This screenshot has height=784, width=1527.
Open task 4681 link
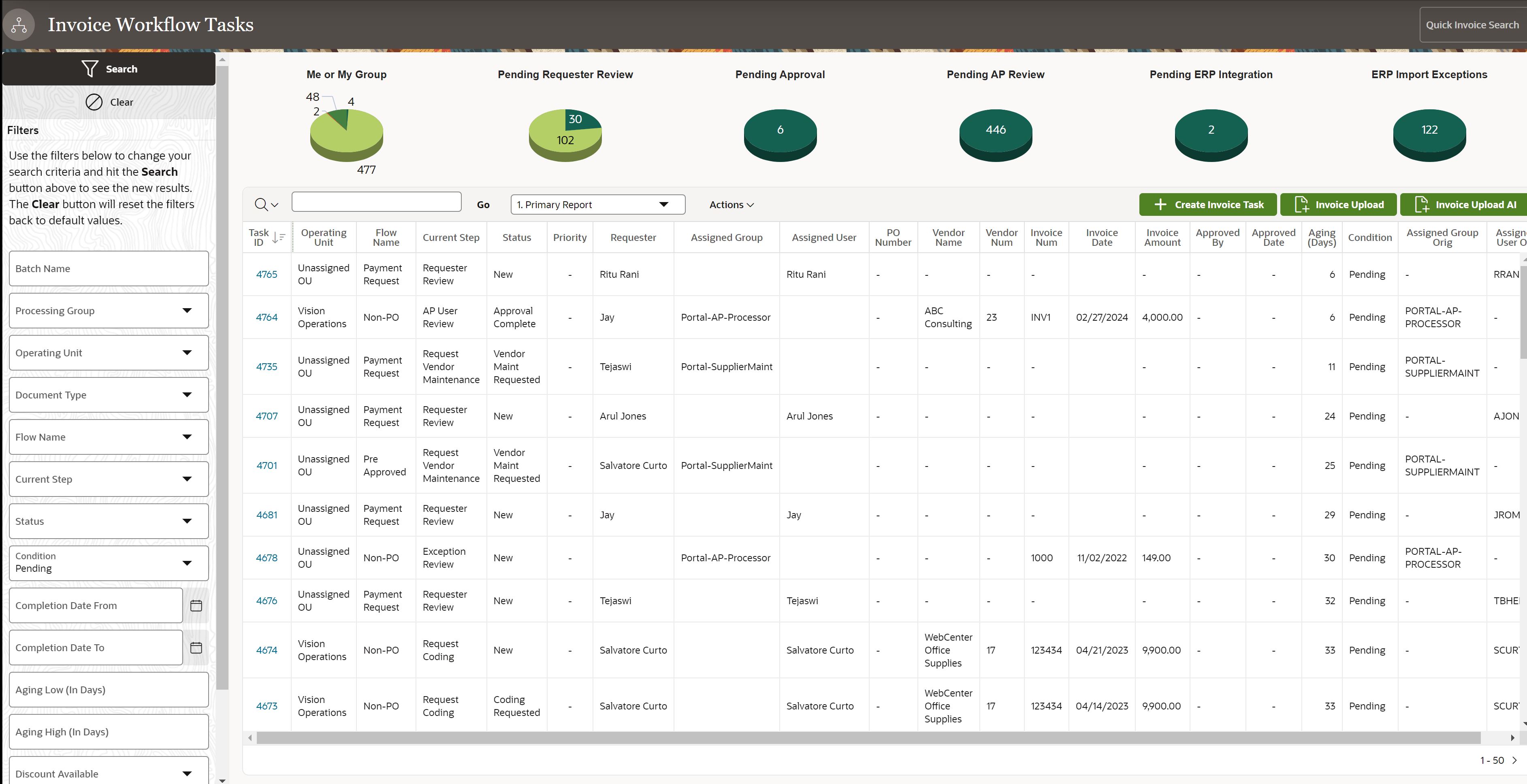coord(266,515)
